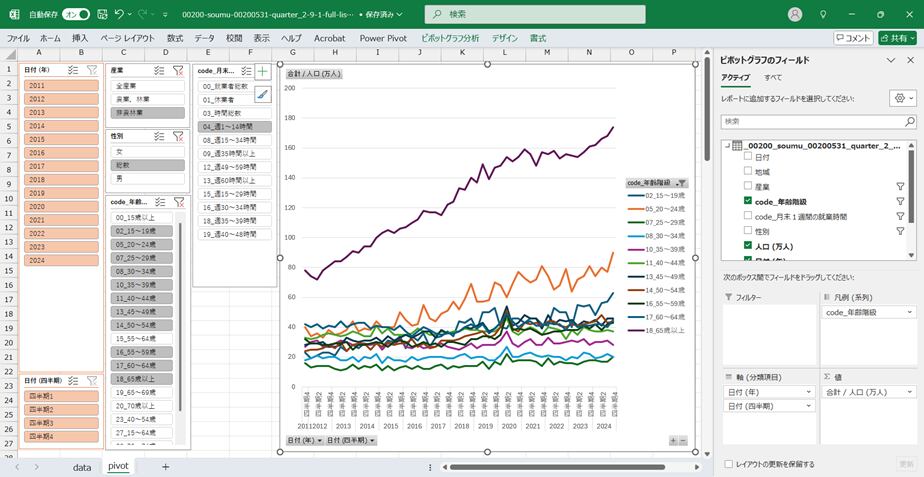Switch to the data sheet tab
Screen dimensions: 924x477
[x=82, y=467]
